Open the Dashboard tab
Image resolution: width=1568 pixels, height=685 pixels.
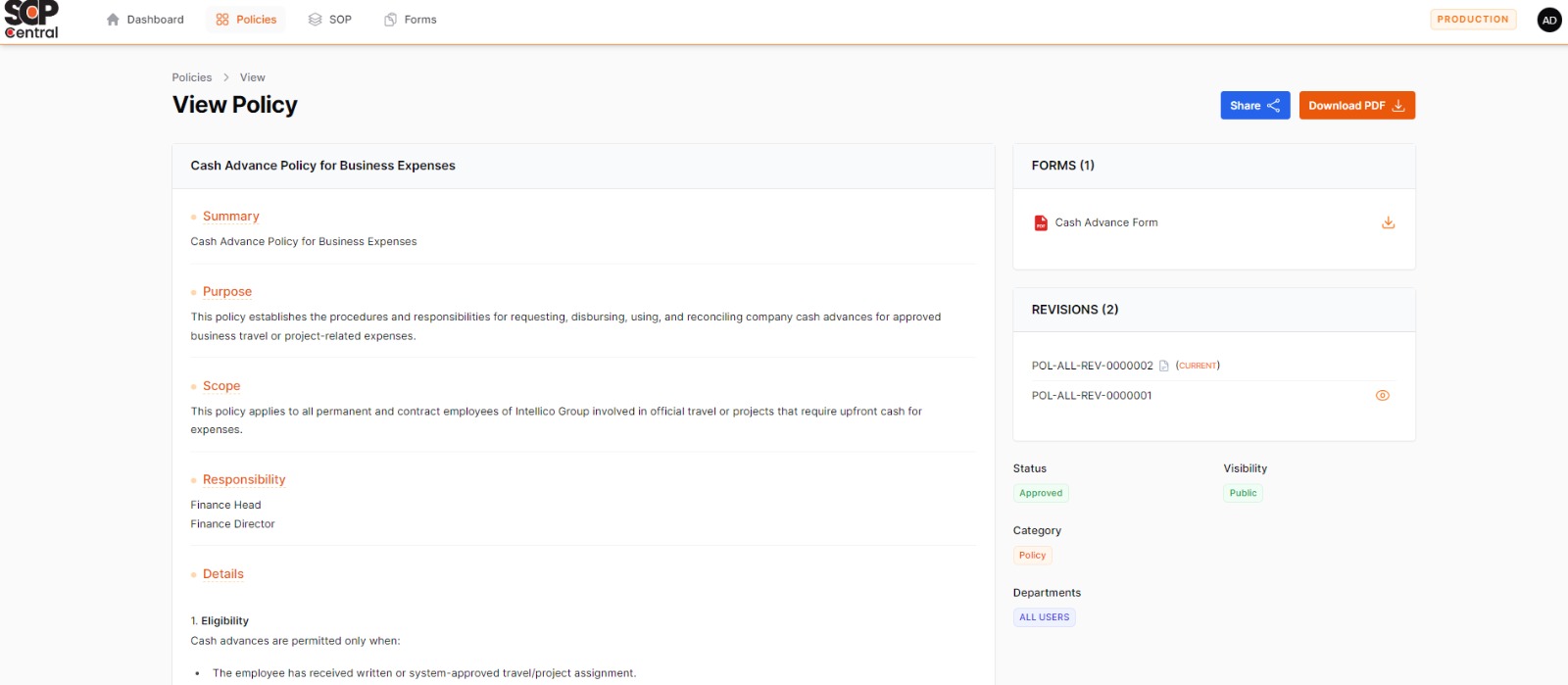145,20
